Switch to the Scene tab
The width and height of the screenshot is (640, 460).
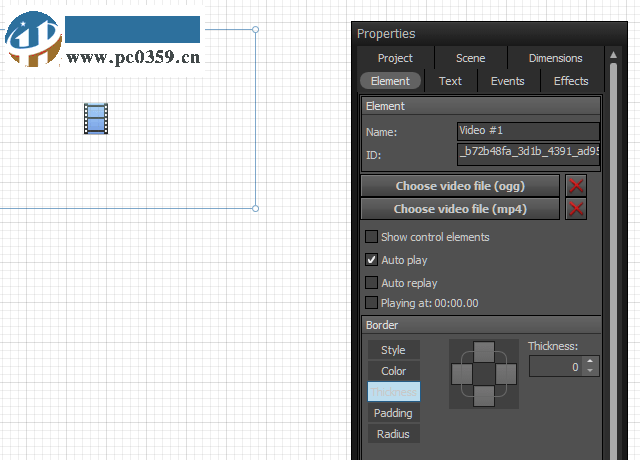tap(471, 58)
